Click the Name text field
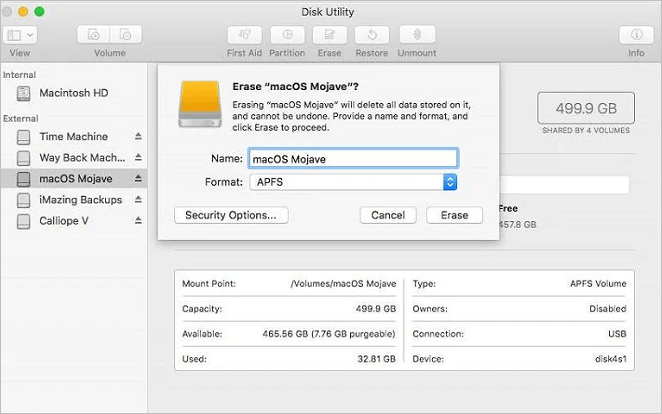The height and width of the screenshot is (414, 662). coord(353,159)
